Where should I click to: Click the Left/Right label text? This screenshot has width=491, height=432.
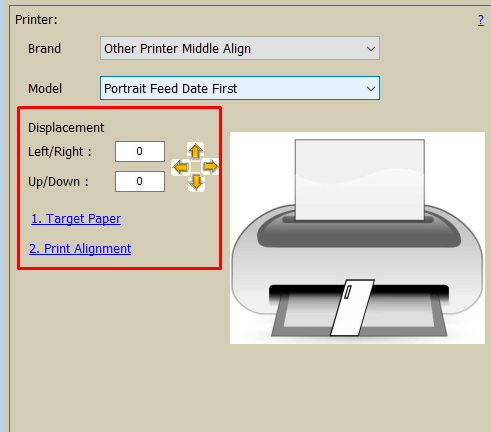click(x=60, y=152)
